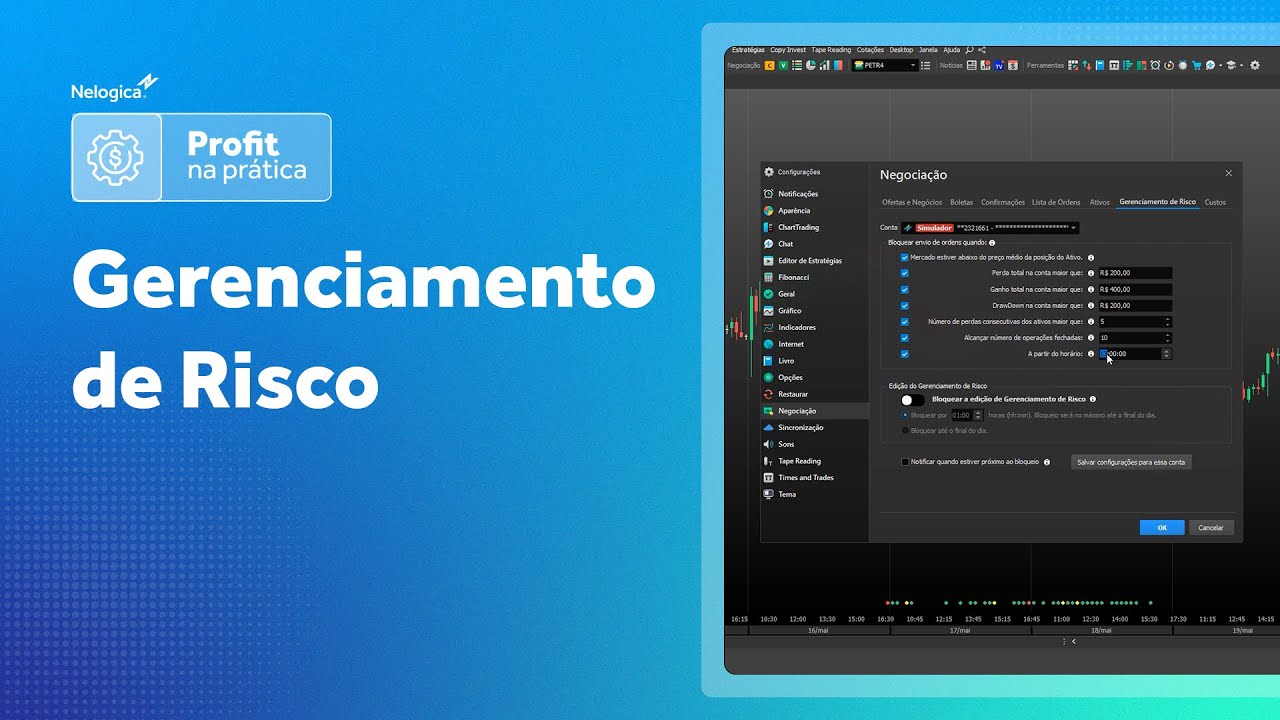Click info icon beside Bloquear envio de ordens quando
This screenshot has width=1280, height=720.
point(992,243)
